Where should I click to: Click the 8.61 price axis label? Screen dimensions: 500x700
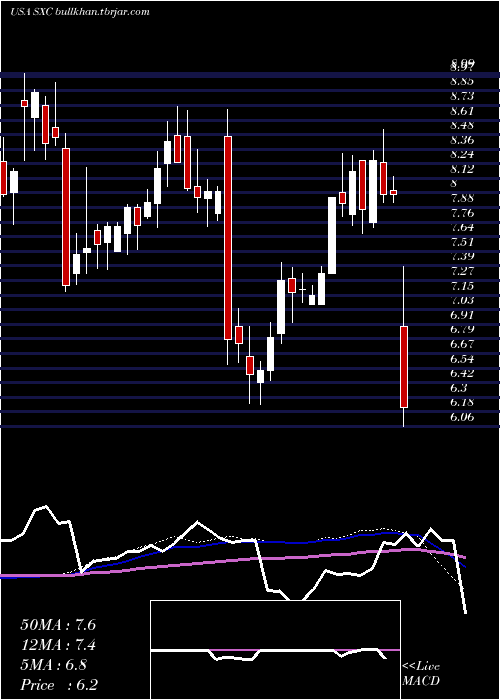click(x=462, y=111)
